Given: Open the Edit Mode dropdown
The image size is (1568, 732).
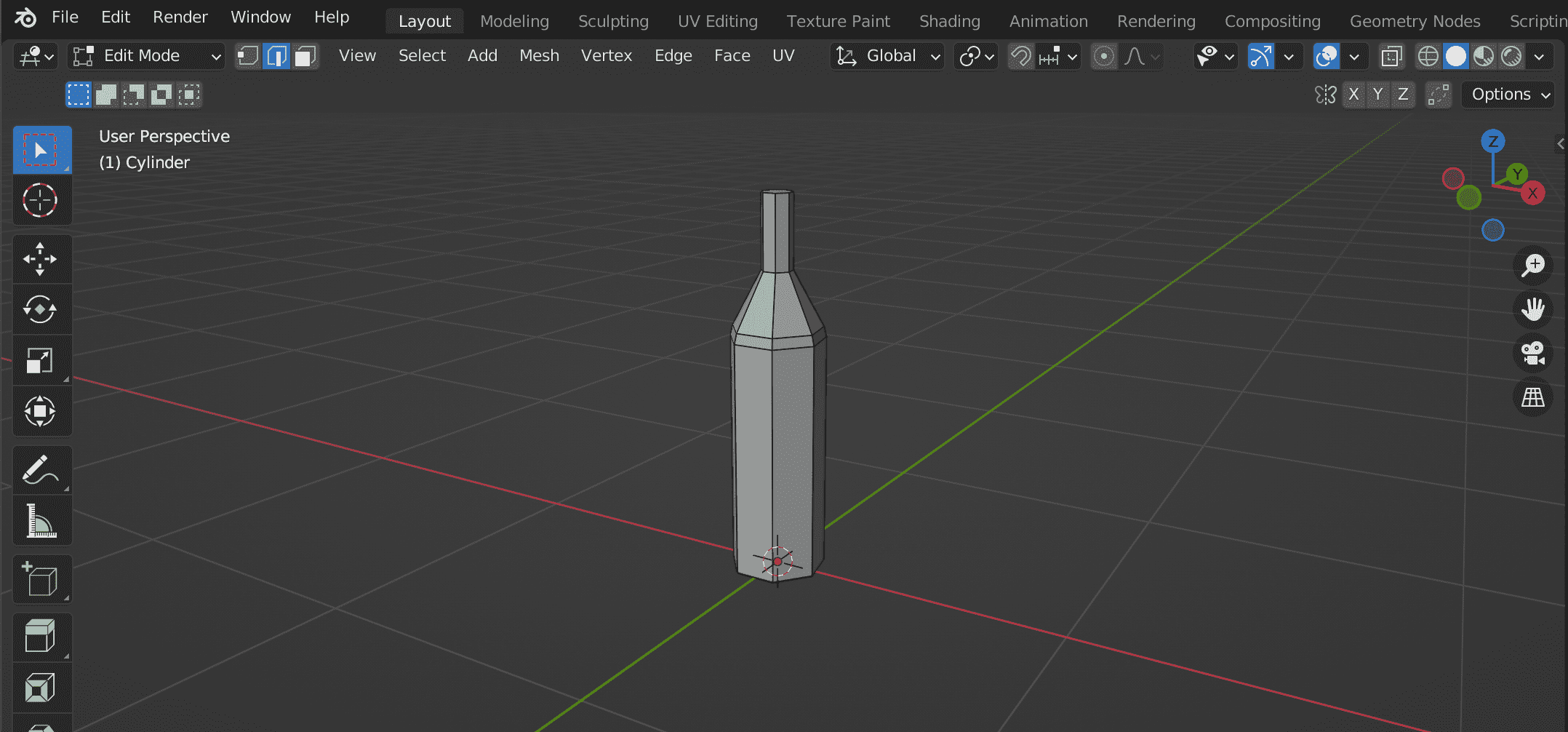Looking at the screenshot, I should pyautogui.click(x=145, y=56).
